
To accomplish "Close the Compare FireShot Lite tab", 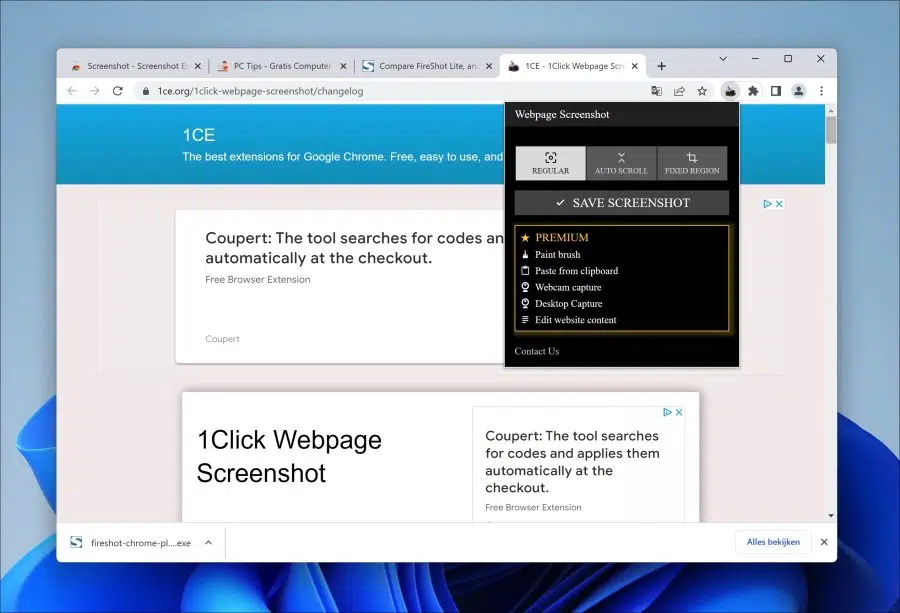I will tap(489, 66).
